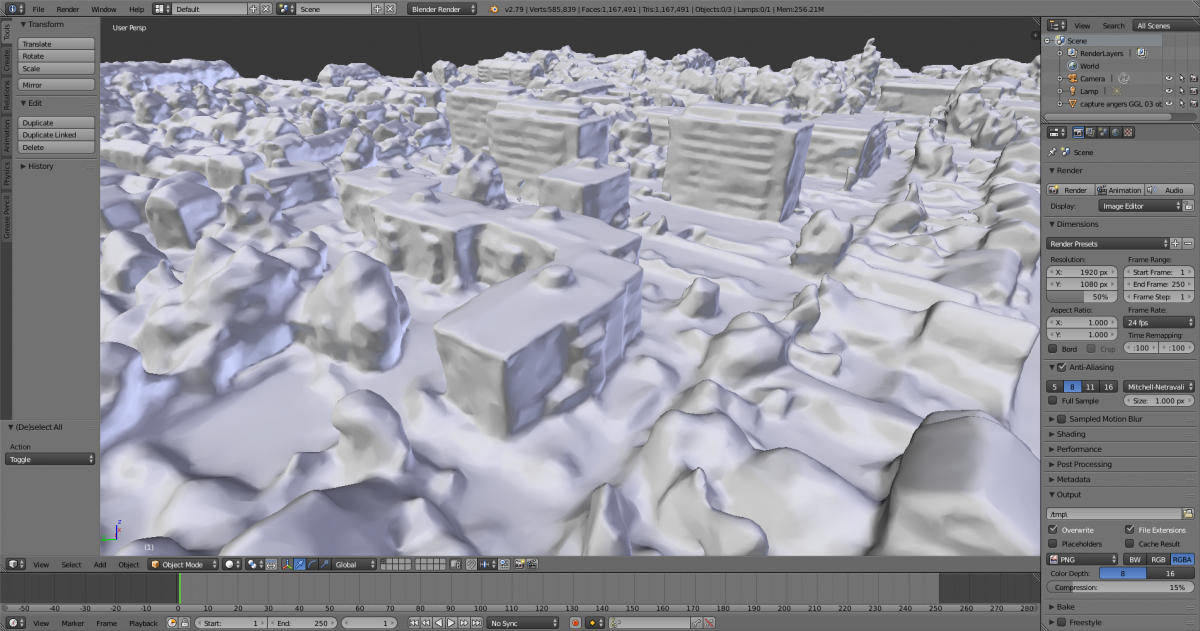The width and height of the screenshot is (1200, 631).
Task: Select the translate manipulator arrow icon
Action: 300,565
